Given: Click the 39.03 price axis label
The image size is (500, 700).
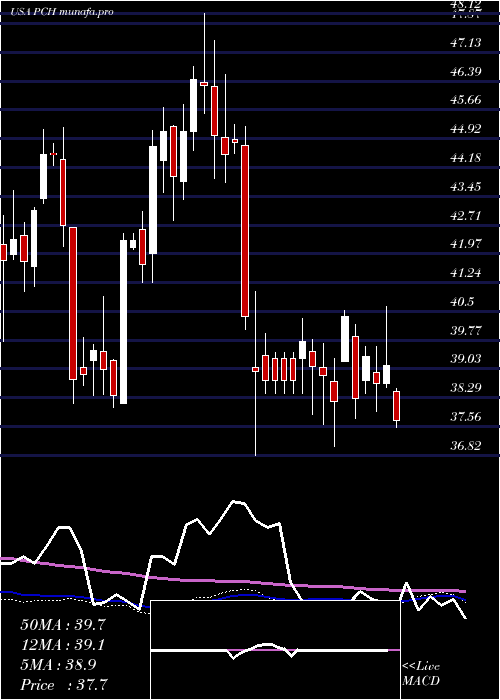Looking at the screenshot, I should pos(467,359).
